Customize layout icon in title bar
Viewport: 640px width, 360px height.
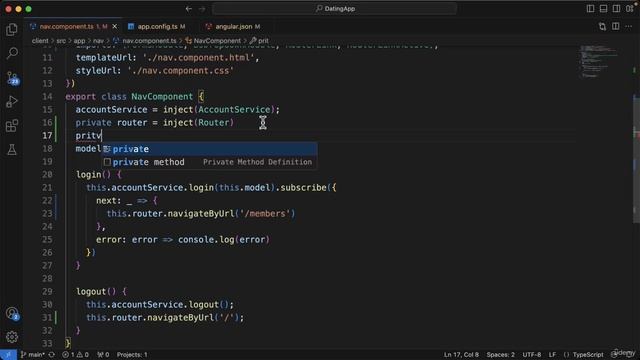[630, 9]
